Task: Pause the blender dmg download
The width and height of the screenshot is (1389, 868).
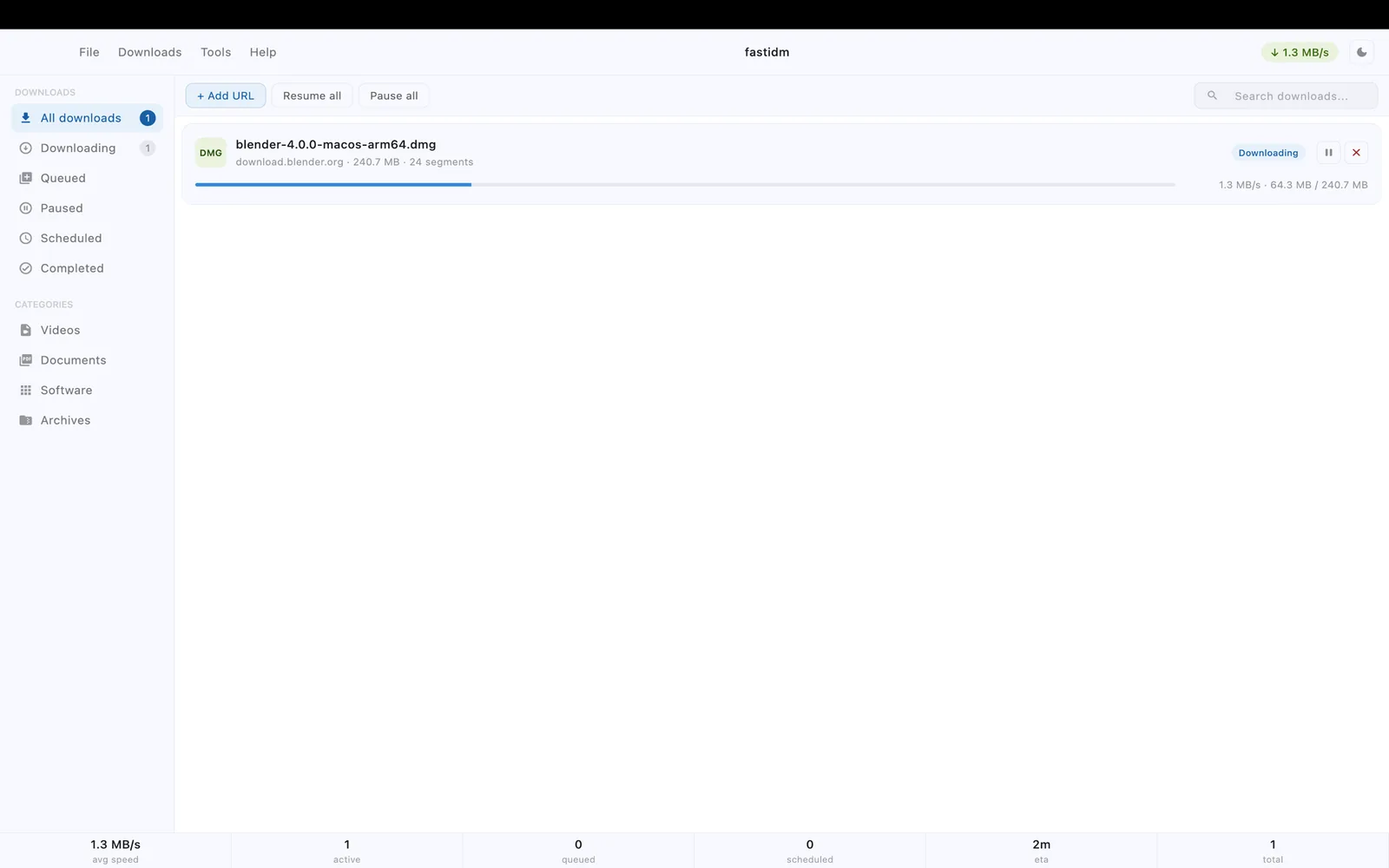Action: coord(1328,153)
